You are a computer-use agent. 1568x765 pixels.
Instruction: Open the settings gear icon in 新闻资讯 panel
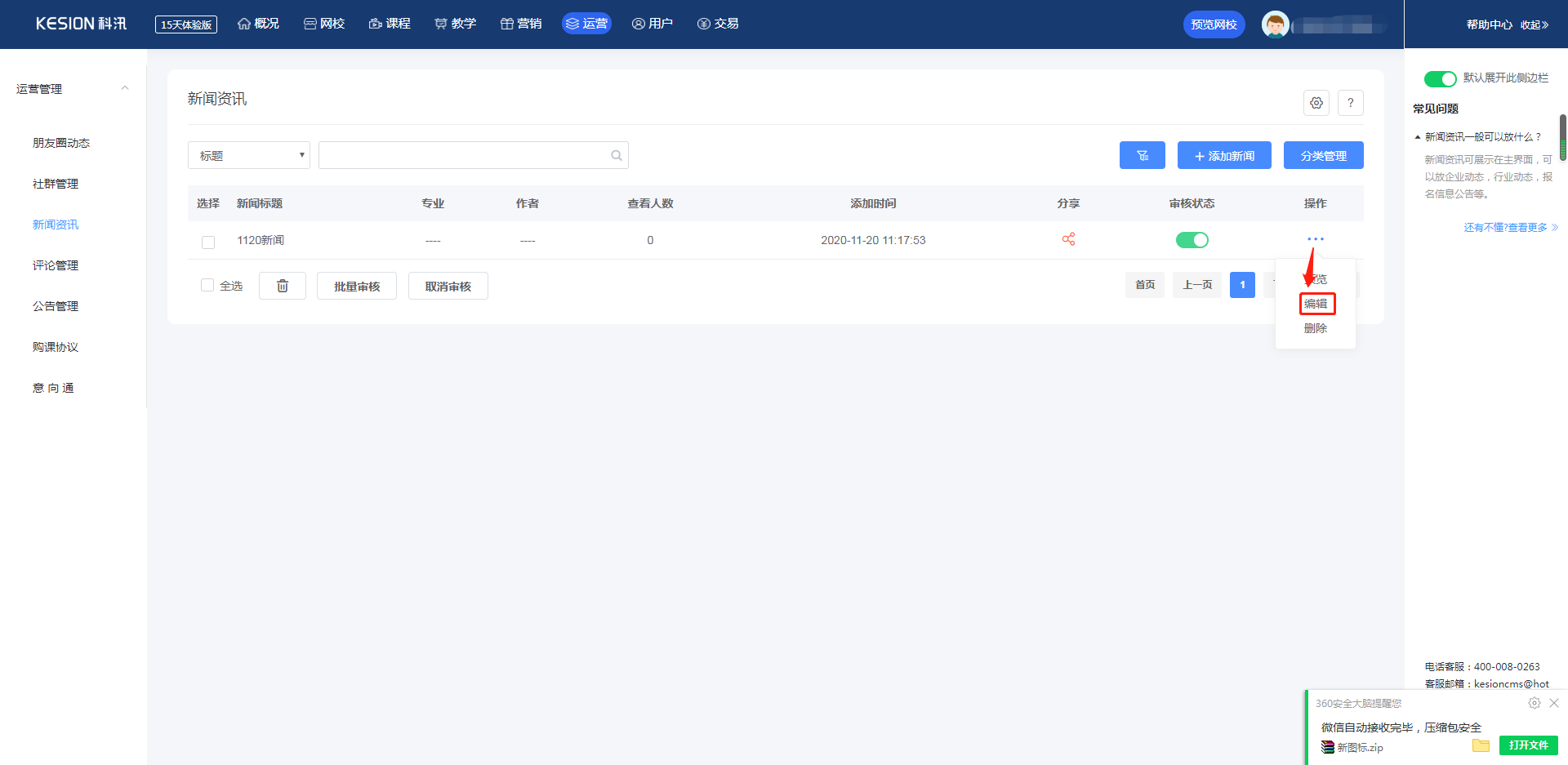1316,103
